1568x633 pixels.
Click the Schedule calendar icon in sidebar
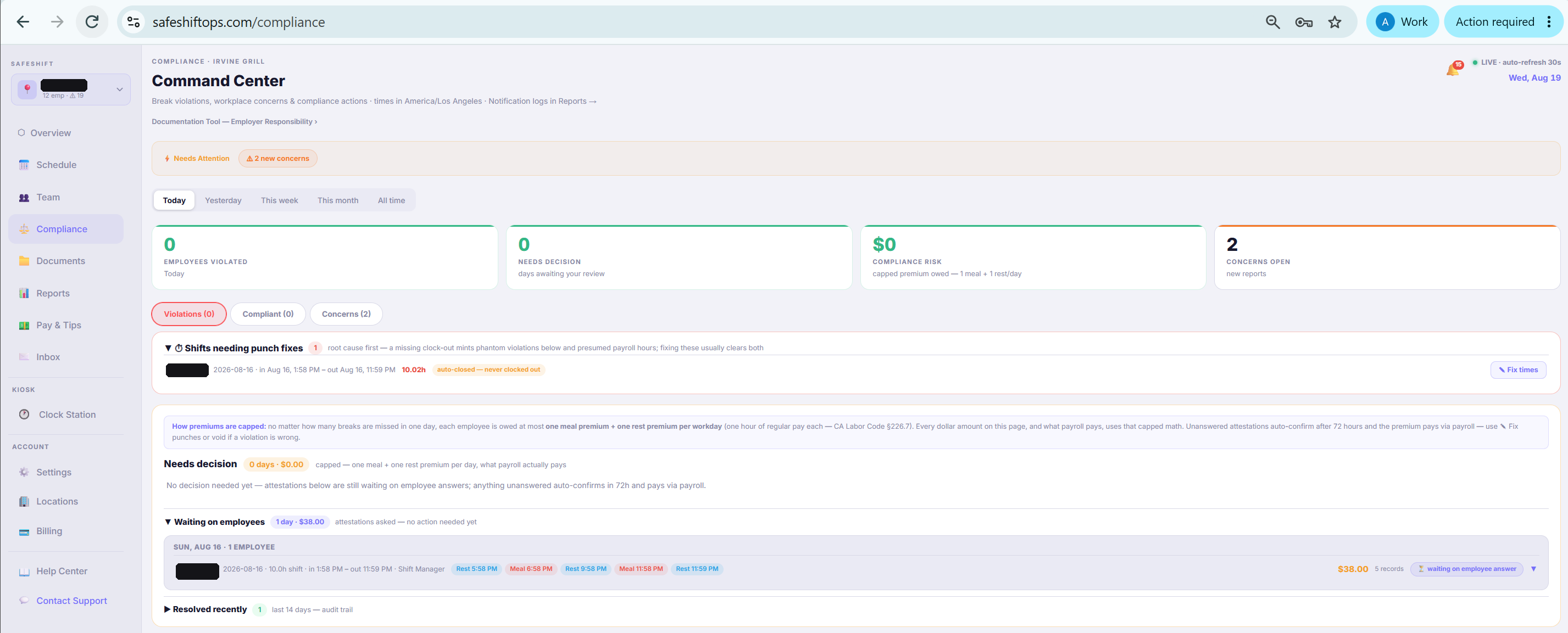[x=24, y=165]
